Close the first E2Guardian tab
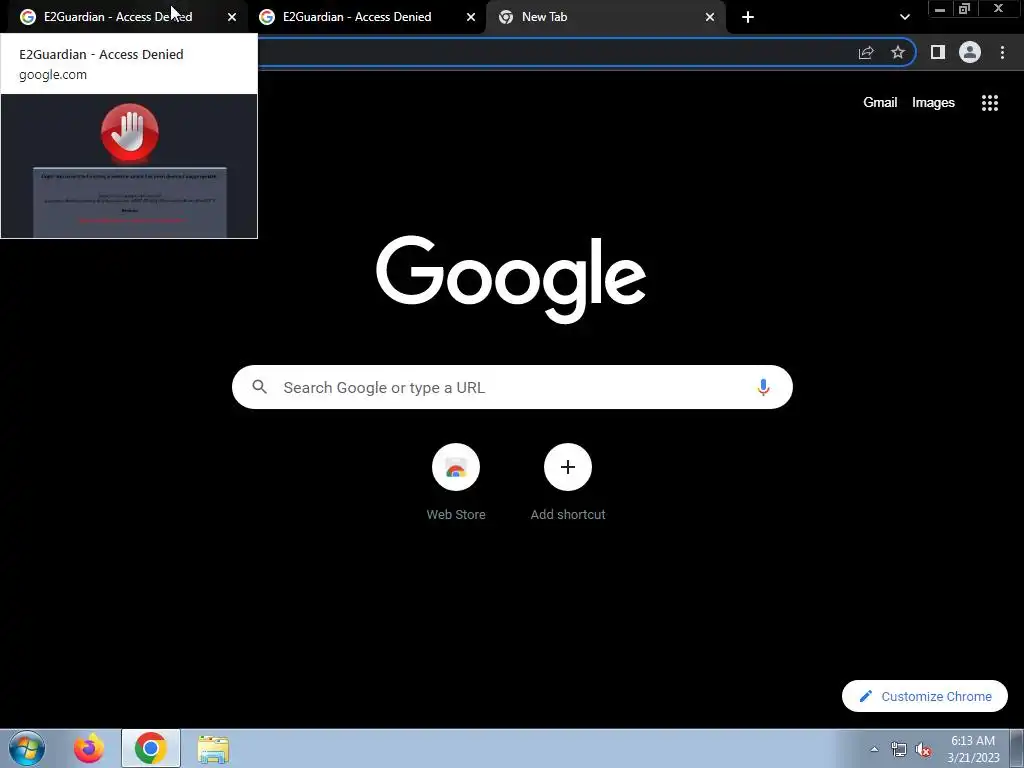 (232, 18)
